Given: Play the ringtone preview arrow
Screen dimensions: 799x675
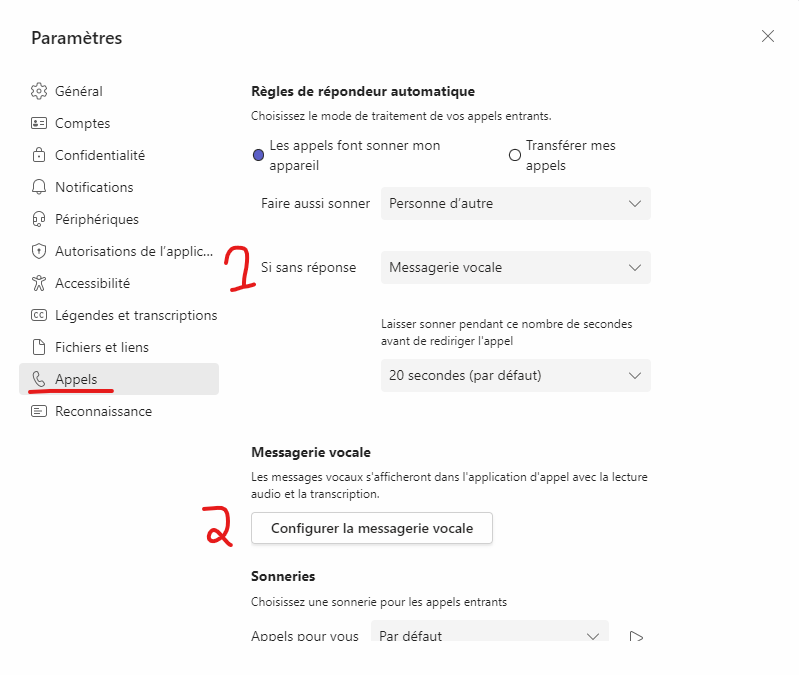Looking at the screenshot, I should pos(635,636).
